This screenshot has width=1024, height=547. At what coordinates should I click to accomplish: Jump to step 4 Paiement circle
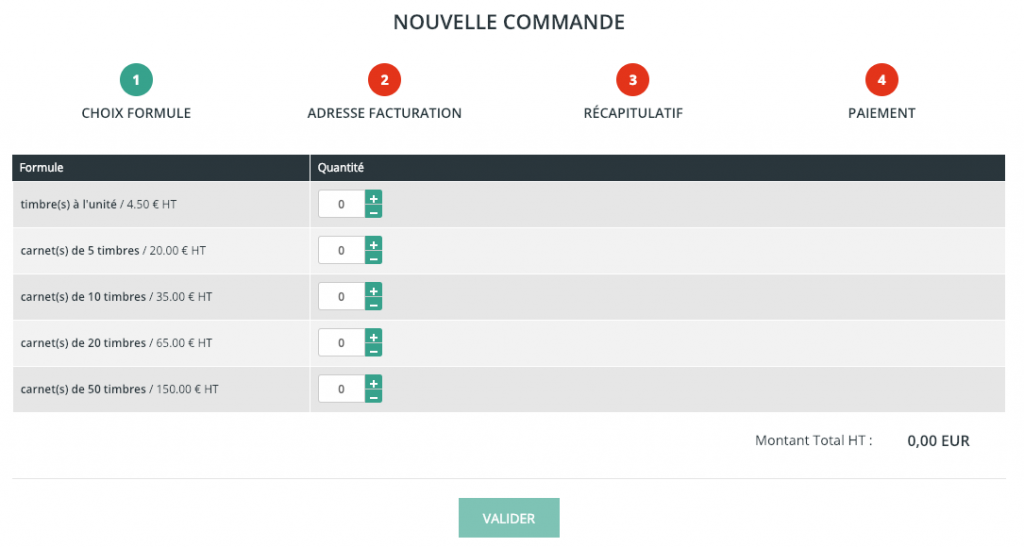point(881,79)
